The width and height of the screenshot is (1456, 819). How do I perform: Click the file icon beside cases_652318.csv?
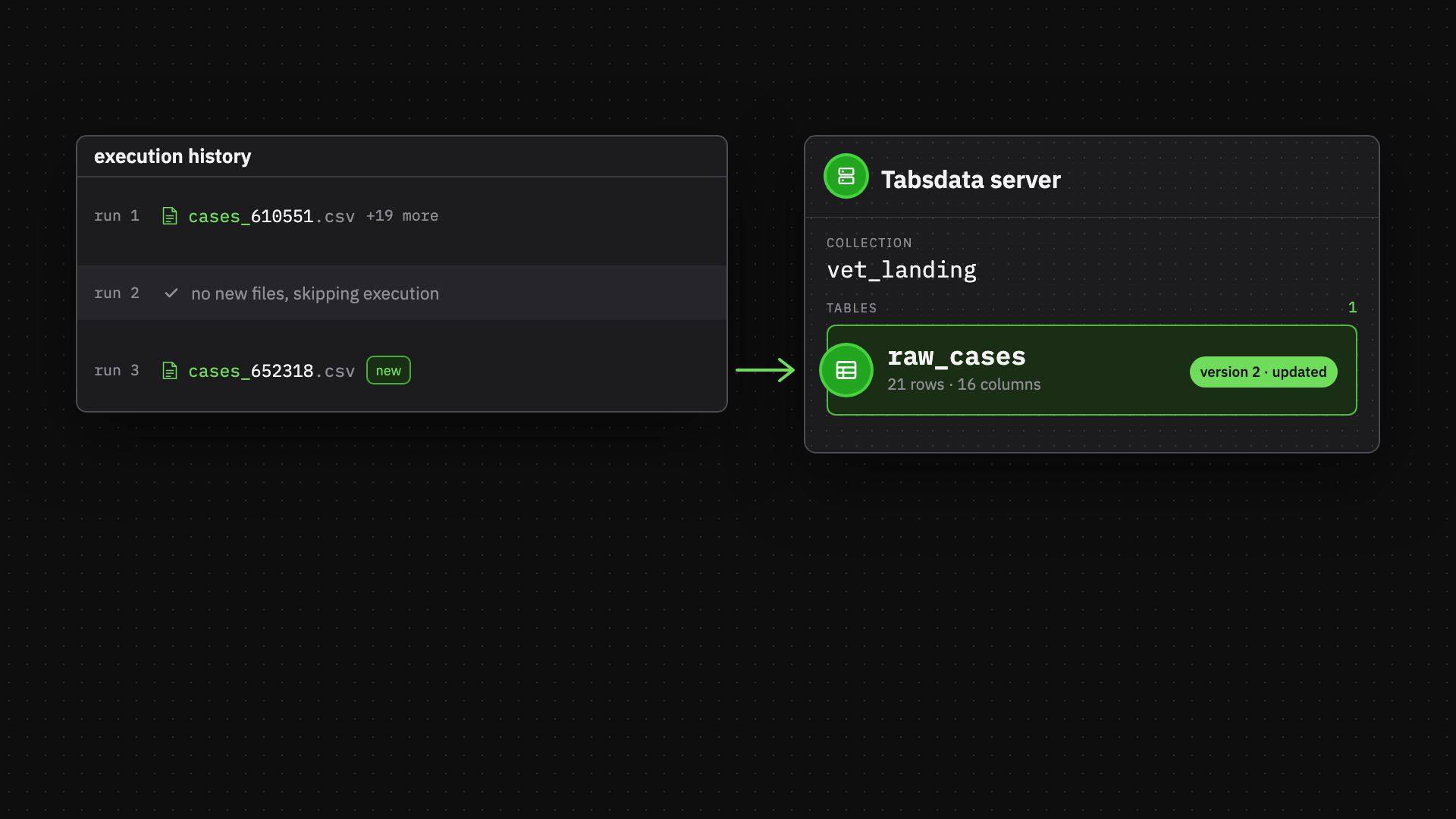[170, 371]
